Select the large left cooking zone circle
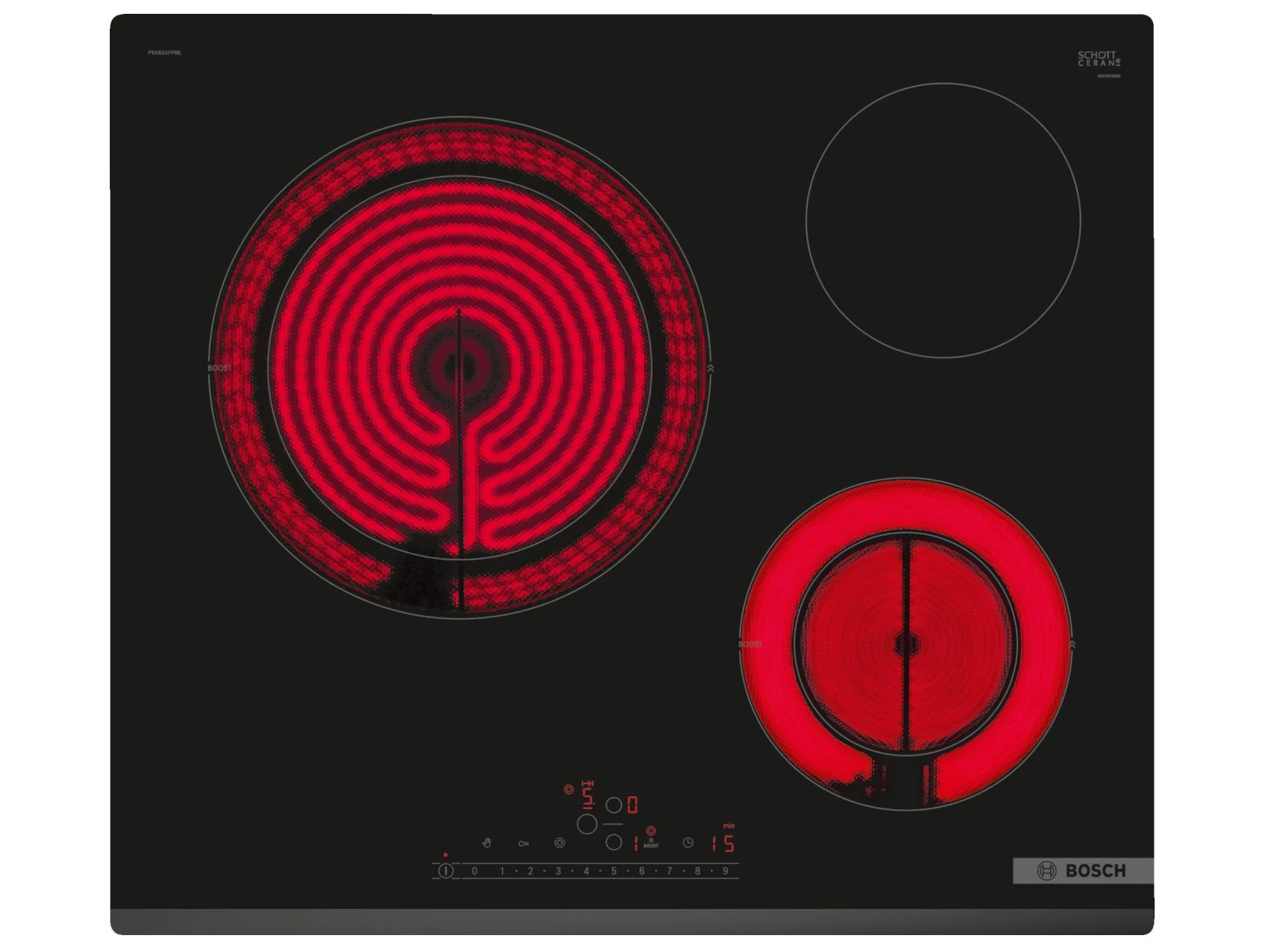This screenshot has width=1269, height=952. pos(587,824)
